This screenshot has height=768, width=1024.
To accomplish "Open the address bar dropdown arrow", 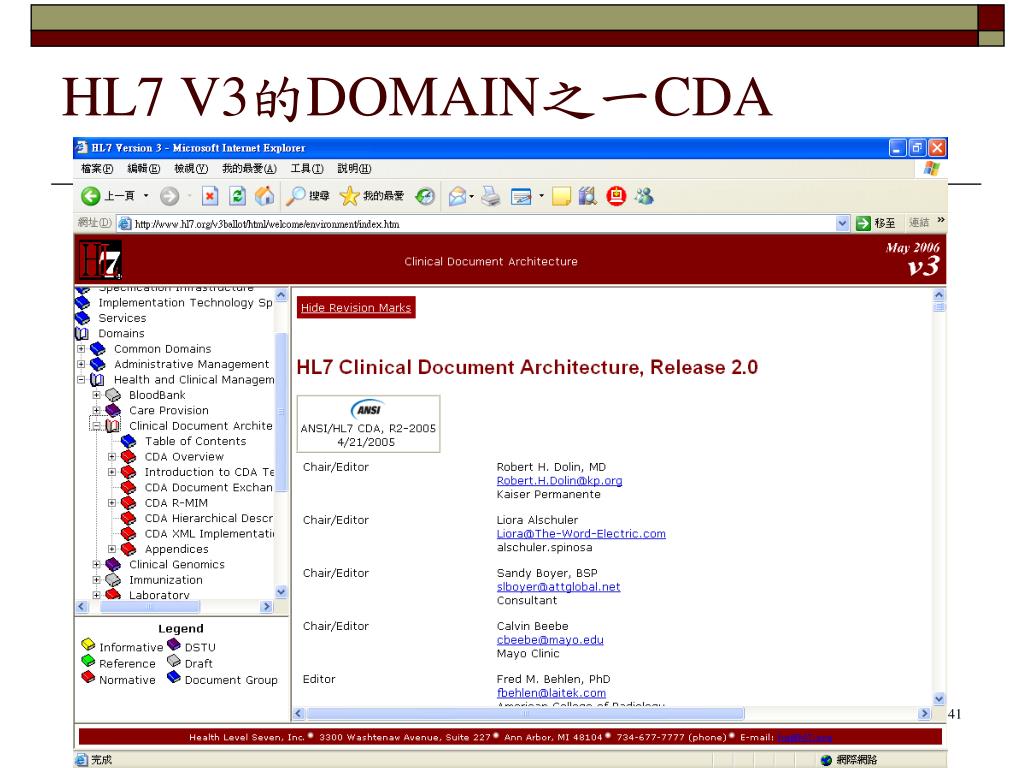I will tap(842, 223).
